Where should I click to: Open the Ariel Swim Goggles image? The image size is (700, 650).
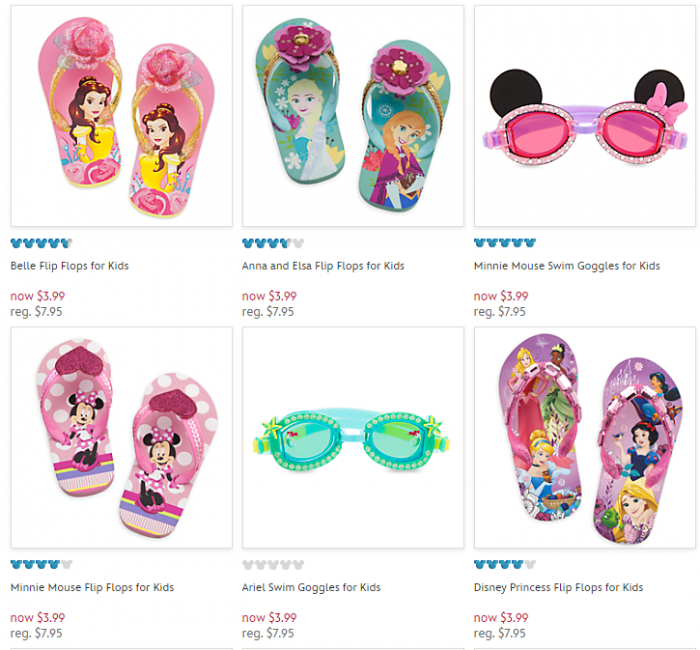[x=353, y=437]
